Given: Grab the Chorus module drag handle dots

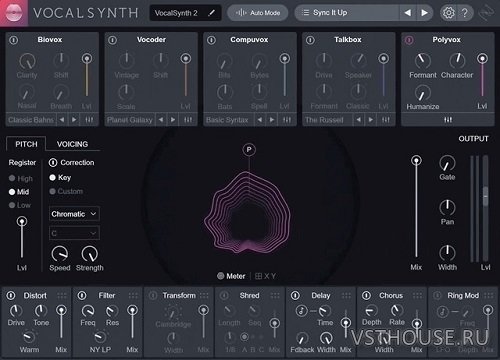Looking at the screenshot, I should (417, 296).
